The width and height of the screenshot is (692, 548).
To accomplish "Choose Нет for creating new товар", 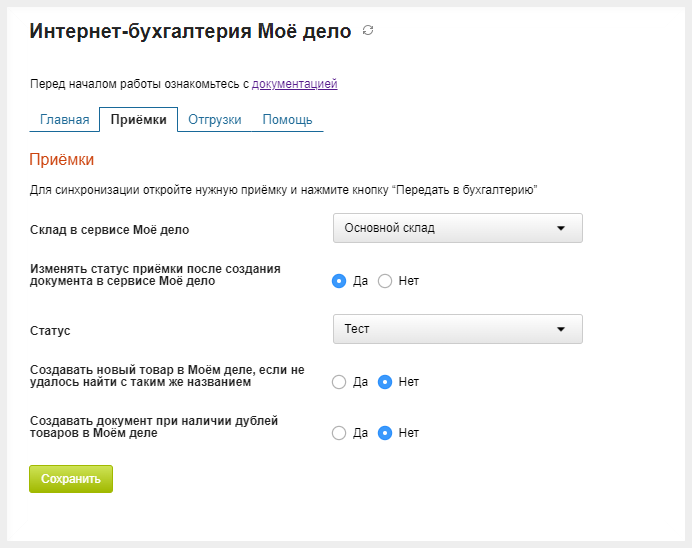I will [385, 382].
